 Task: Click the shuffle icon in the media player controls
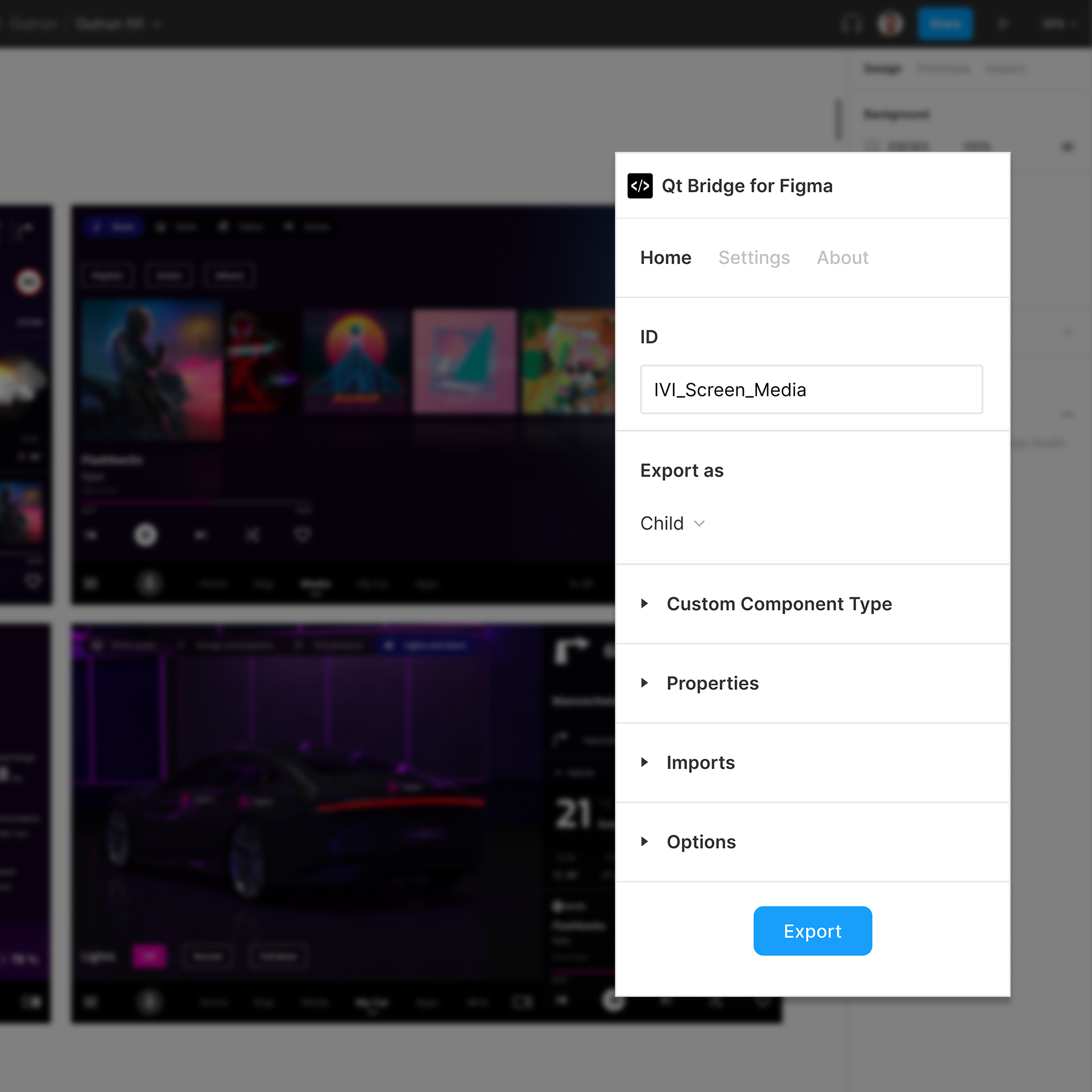(x=252, y=535)
